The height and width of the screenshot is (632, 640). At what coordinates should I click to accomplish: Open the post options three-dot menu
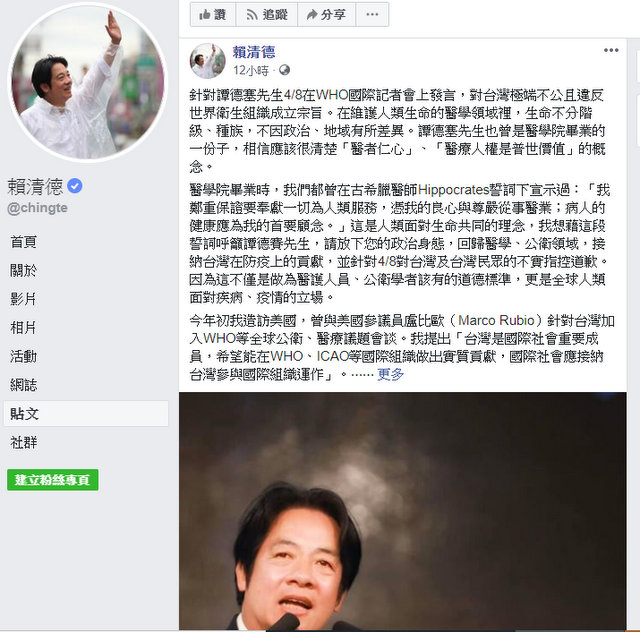pyautogui.click(x=611, y=50)
